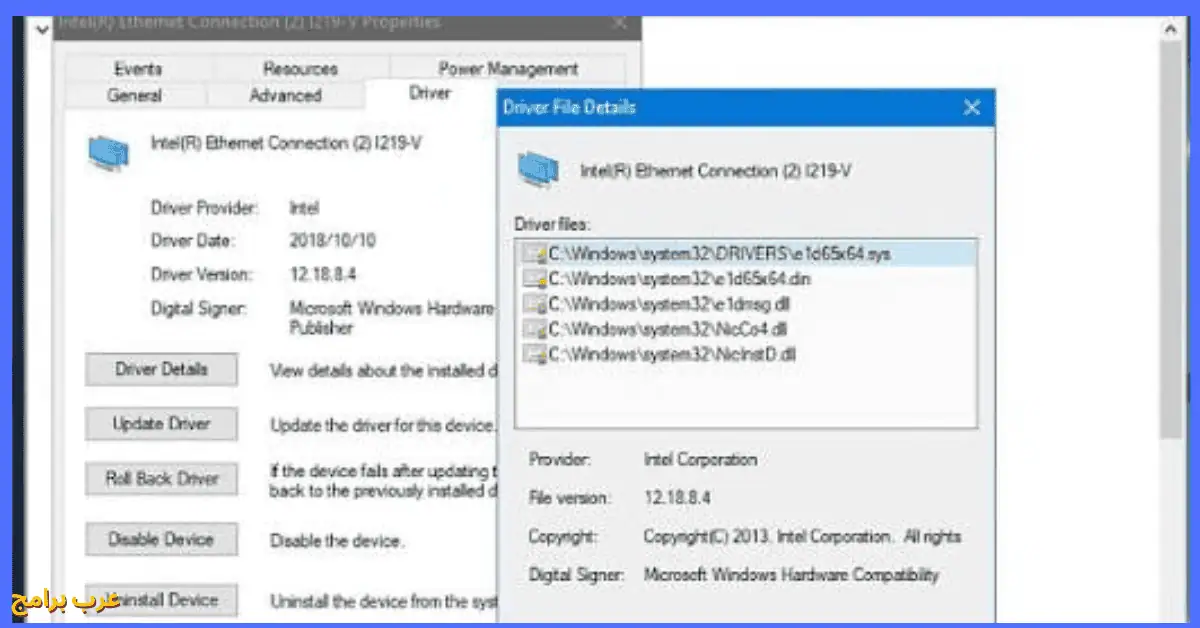Select e1dmsg.dll driver file row
The height and width of the screenshot is (628, 1200).
coord(746,304)
